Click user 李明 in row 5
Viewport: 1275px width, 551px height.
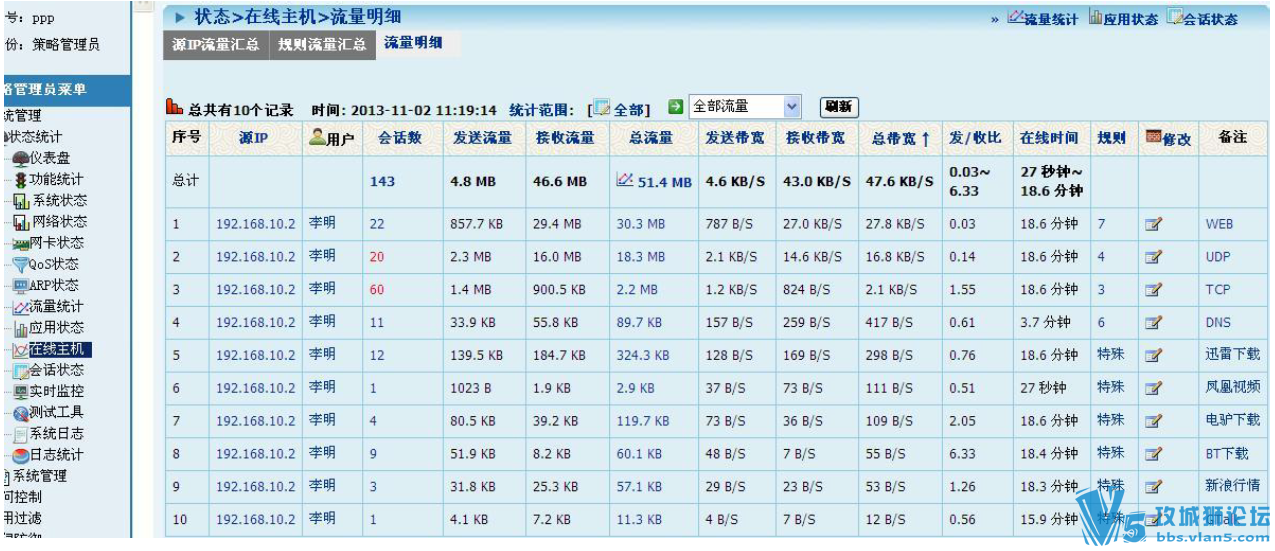tap(322, 354)
